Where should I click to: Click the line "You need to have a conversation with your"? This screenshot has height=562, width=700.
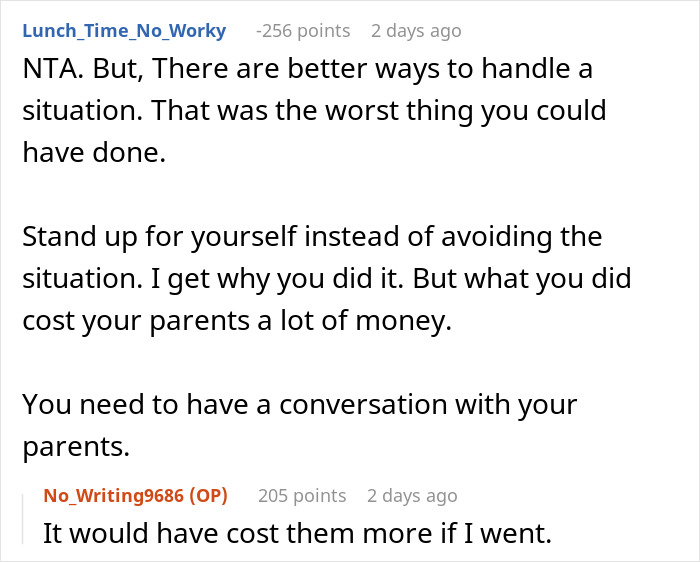(x=300, y=405)
